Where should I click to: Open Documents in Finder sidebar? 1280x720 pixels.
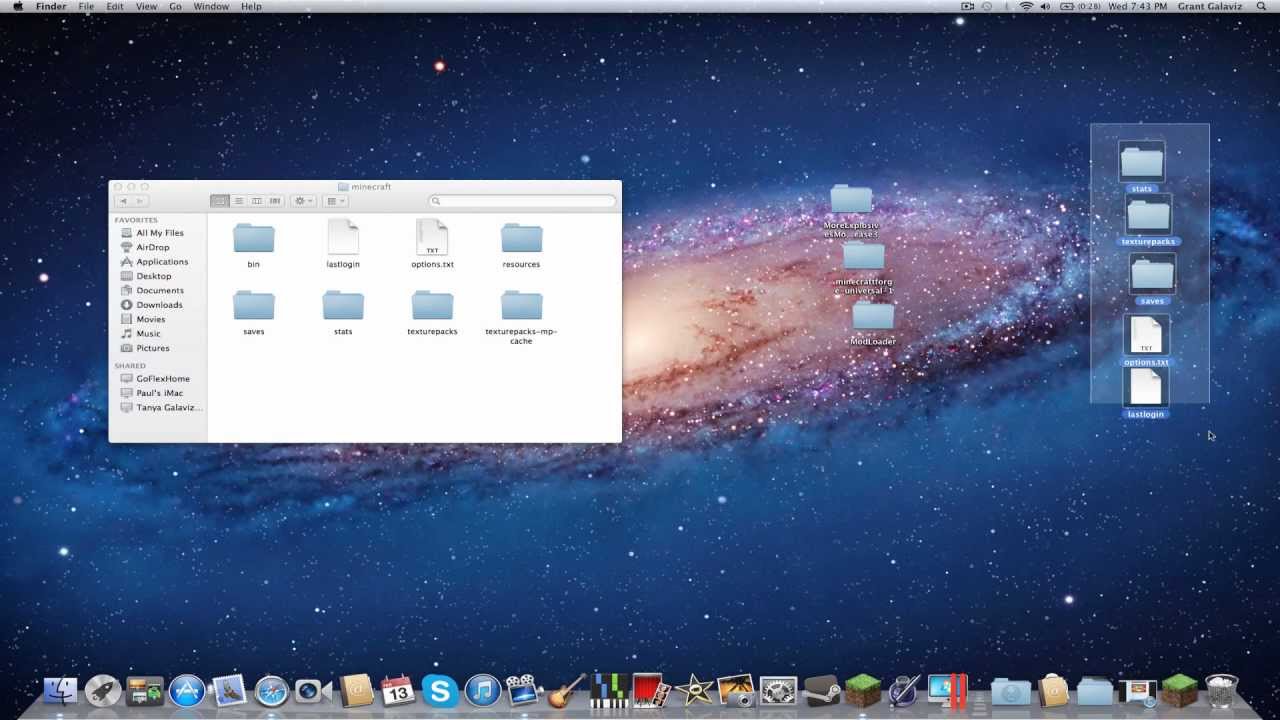pos(158,290)
